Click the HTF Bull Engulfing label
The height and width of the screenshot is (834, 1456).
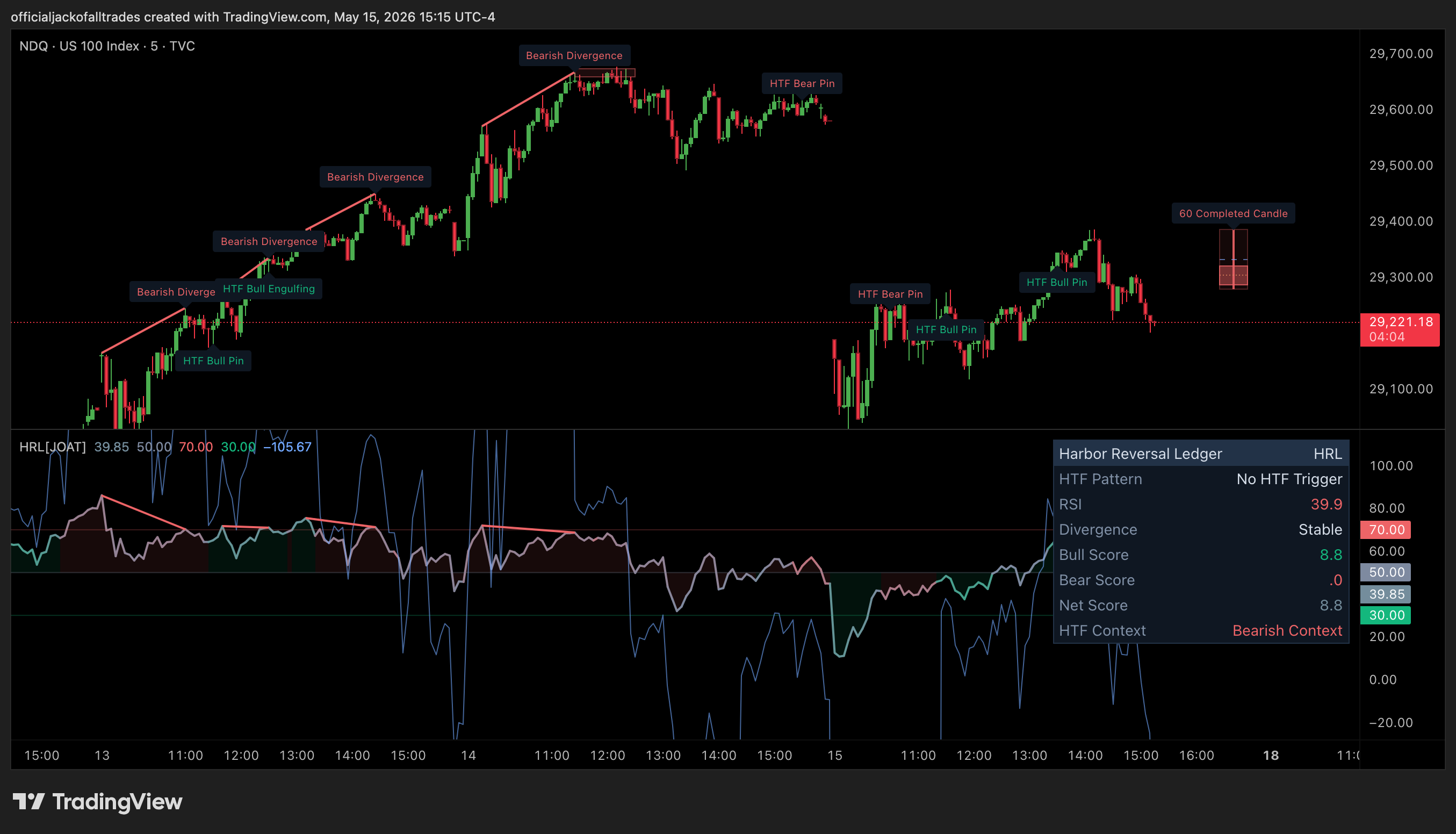[x=269, y=289]
